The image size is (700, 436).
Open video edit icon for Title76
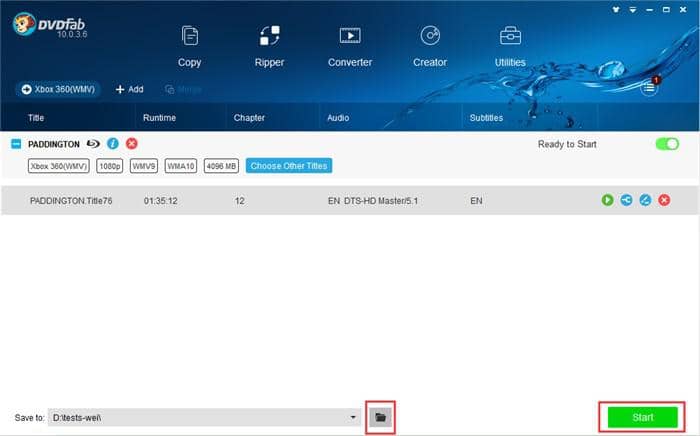tap(645, 200)
